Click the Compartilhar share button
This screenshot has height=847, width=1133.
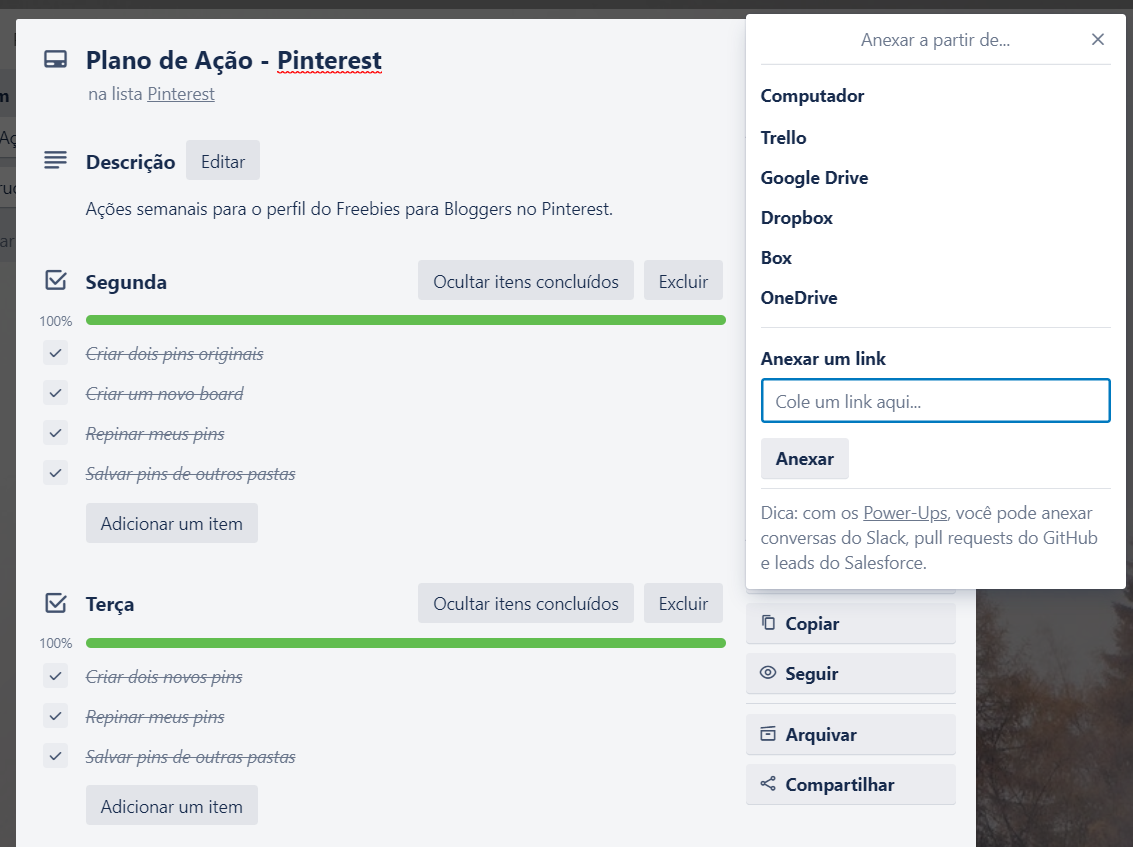click(x=850, y=784)
